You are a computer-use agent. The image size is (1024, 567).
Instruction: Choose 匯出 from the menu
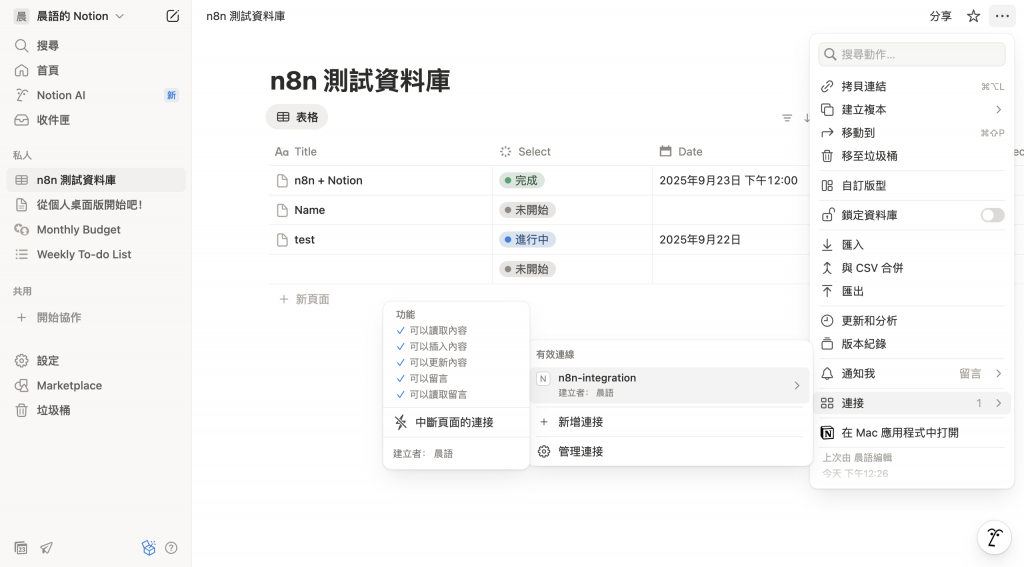[912, 291]
